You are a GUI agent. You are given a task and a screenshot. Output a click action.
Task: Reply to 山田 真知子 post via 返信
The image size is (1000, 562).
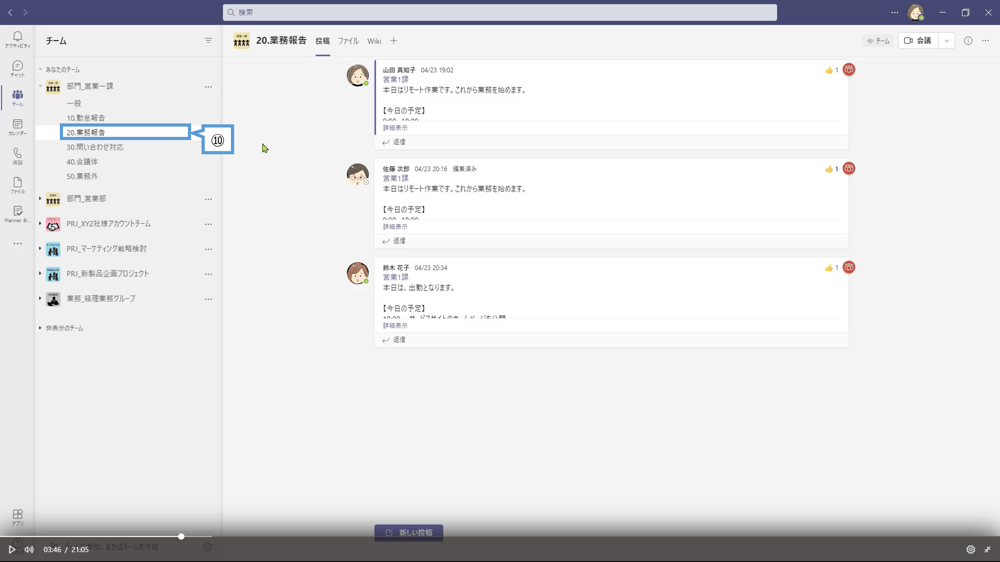(x=393, y=142)
